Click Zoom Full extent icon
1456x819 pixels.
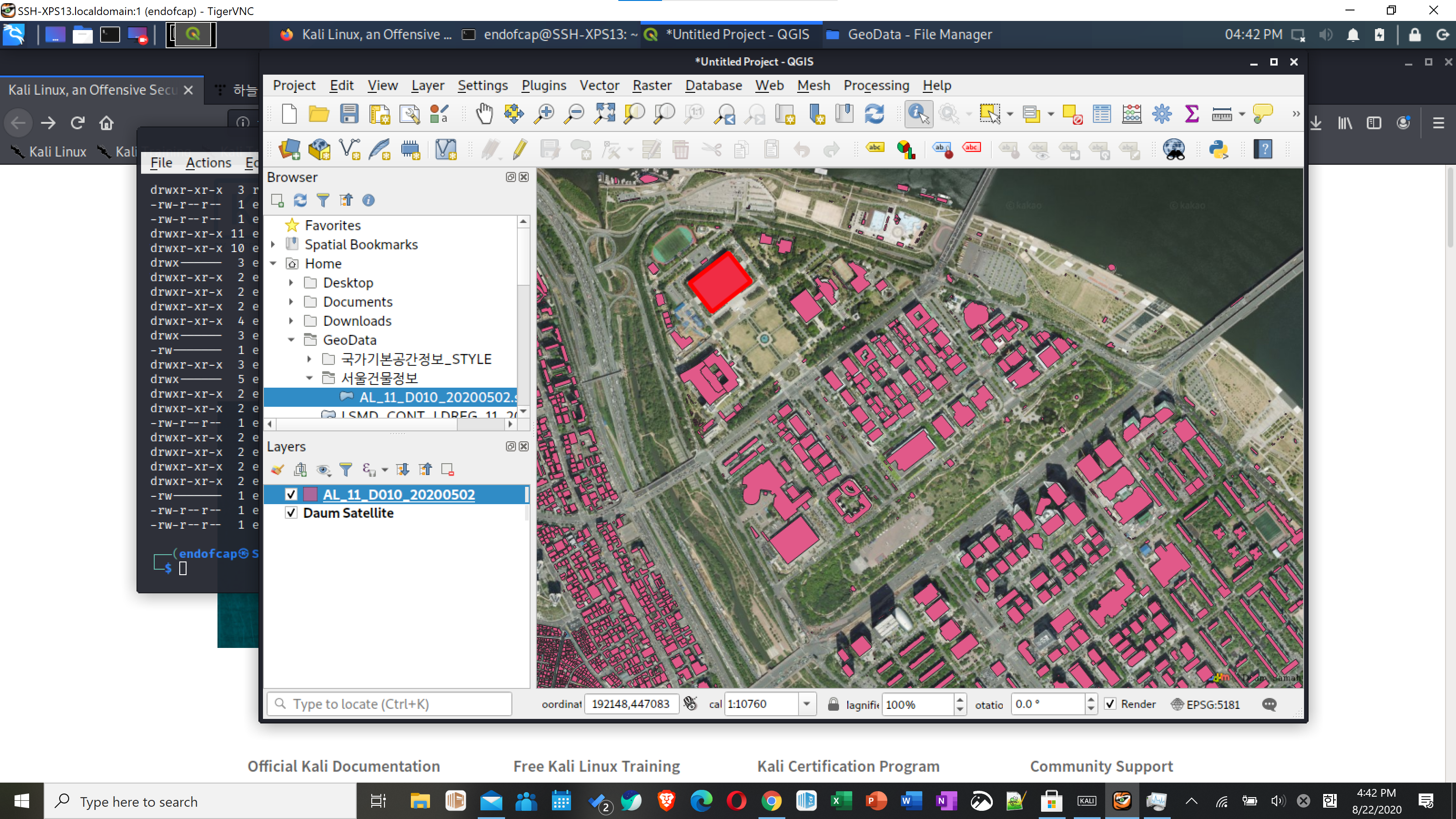click(604, 114)
